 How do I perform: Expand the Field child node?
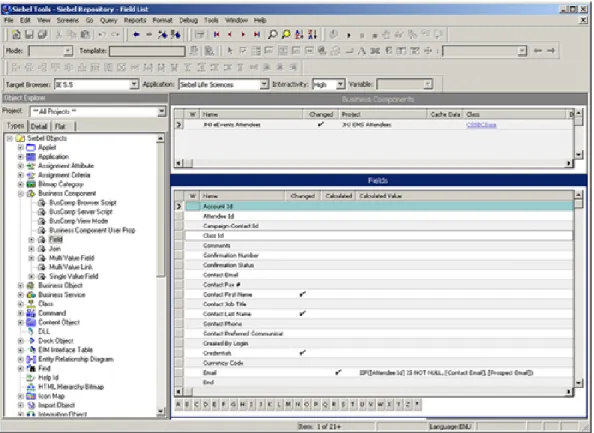tap(32, 239)
